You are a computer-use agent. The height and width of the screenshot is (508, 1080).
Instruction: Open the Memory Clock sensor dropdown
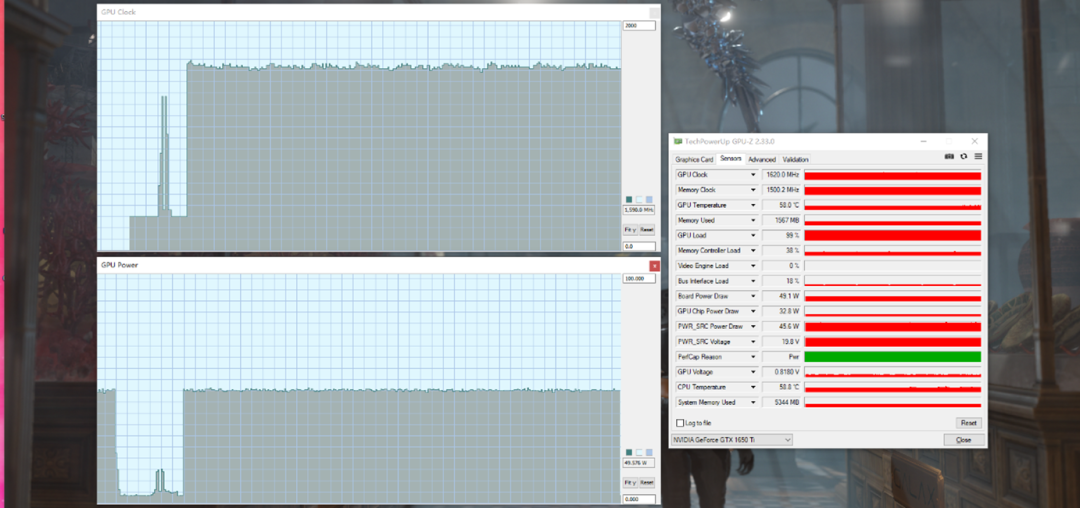[753, 190]
